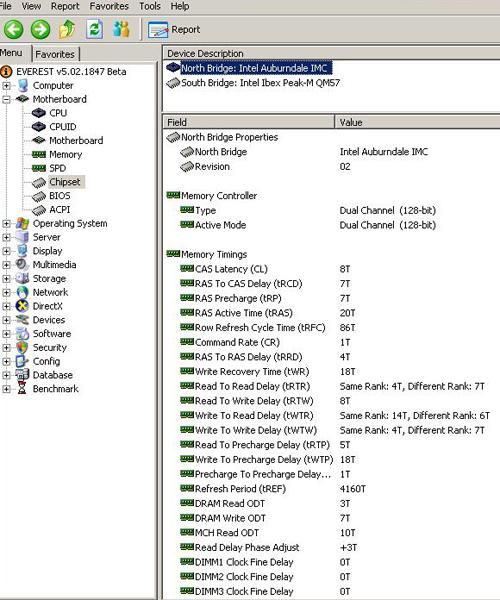Click the Motherboard sub-item board icon

(39, 140)
